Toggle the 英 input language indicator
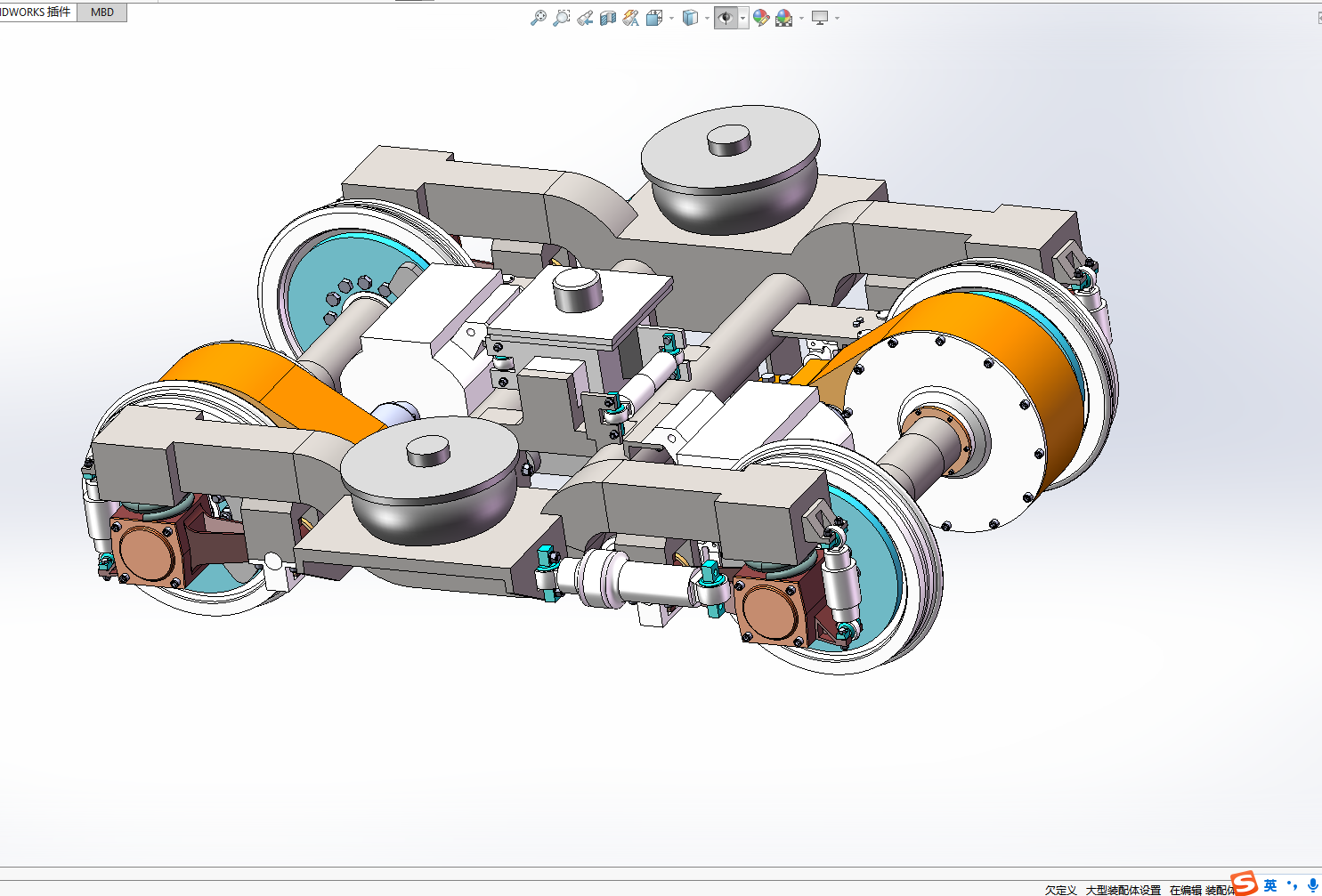The height and width of the screenshot is (896, 1322). point(1270,885)
